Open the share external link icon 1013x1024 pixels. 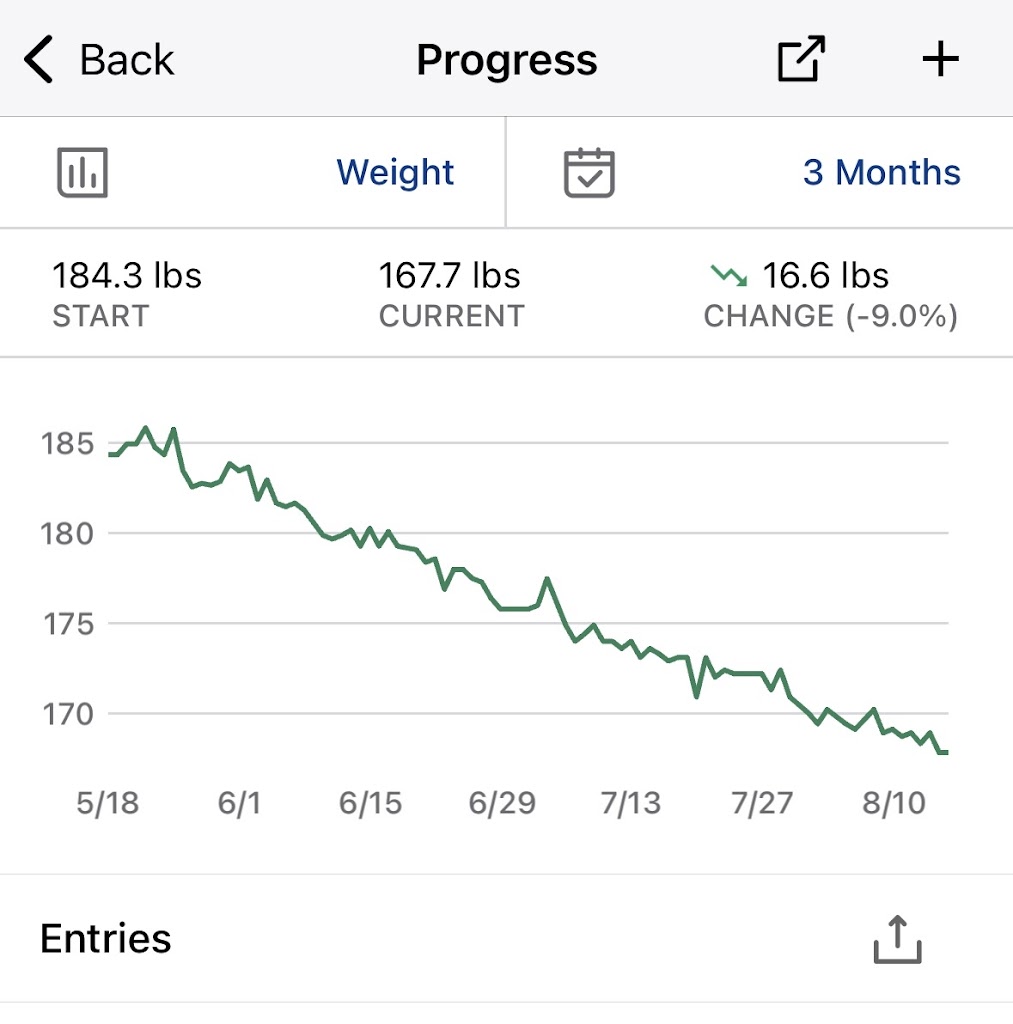click(x=801, y=60)
